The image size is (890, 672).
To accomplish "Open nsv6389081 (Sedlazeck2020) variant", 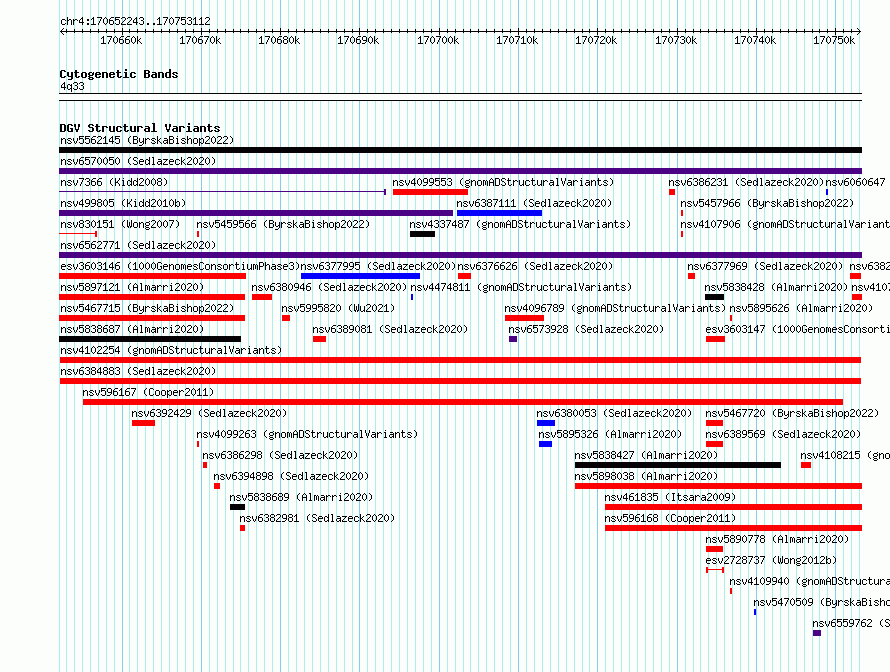I will [390, 329].
